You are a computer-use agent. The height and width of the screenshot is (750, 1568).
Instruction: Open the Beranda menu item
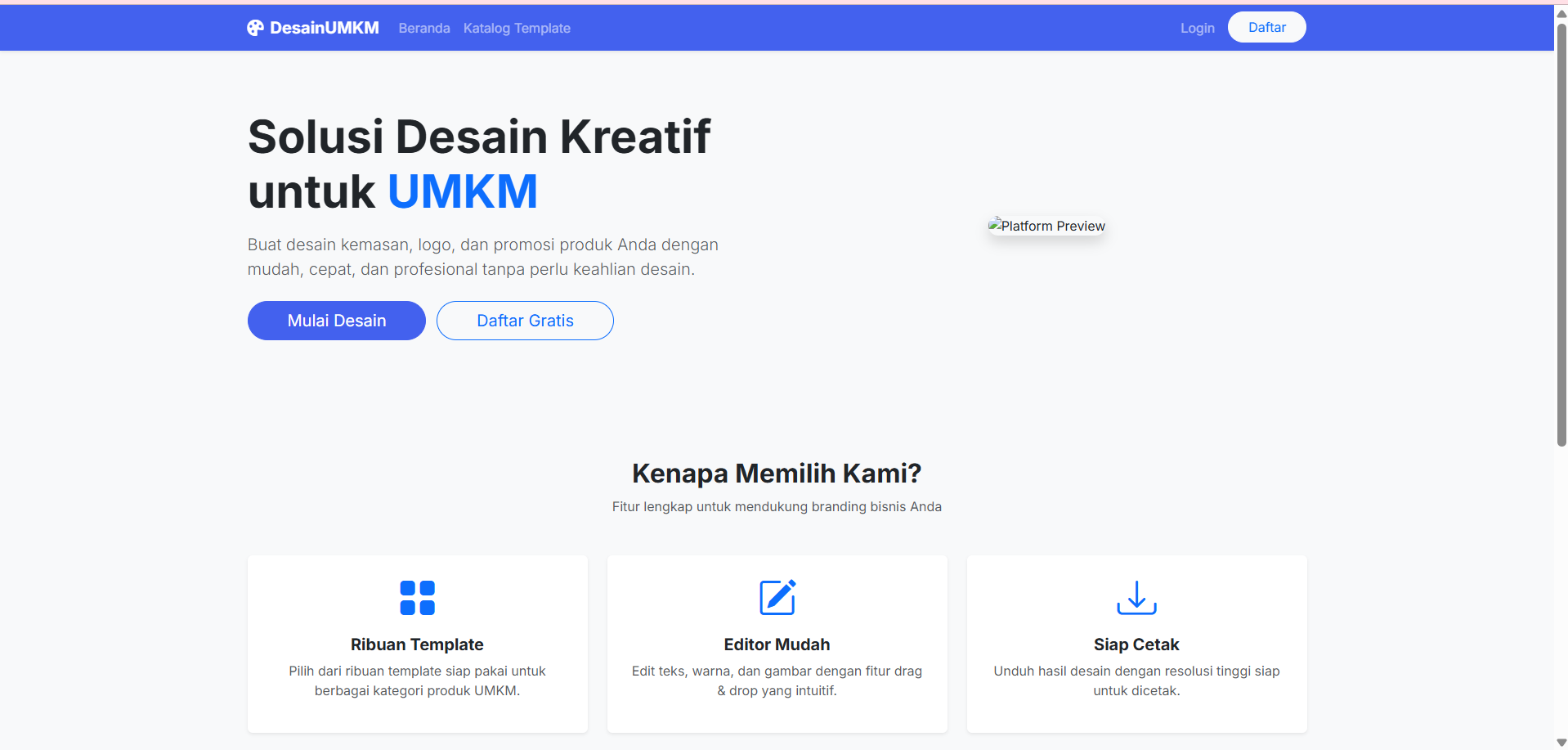(x=423, y=28)
